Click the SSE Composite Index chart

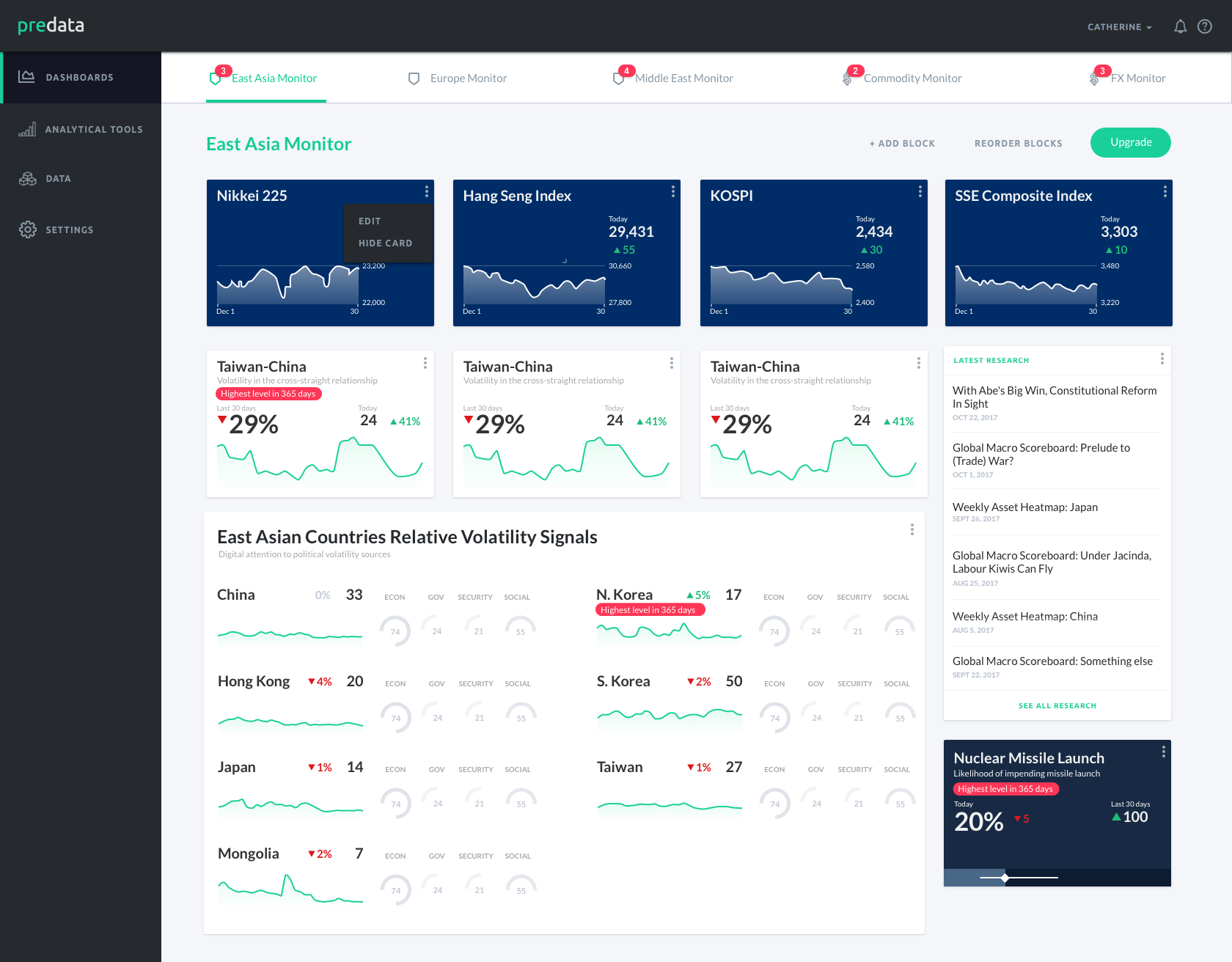(x=1026, y=286)
